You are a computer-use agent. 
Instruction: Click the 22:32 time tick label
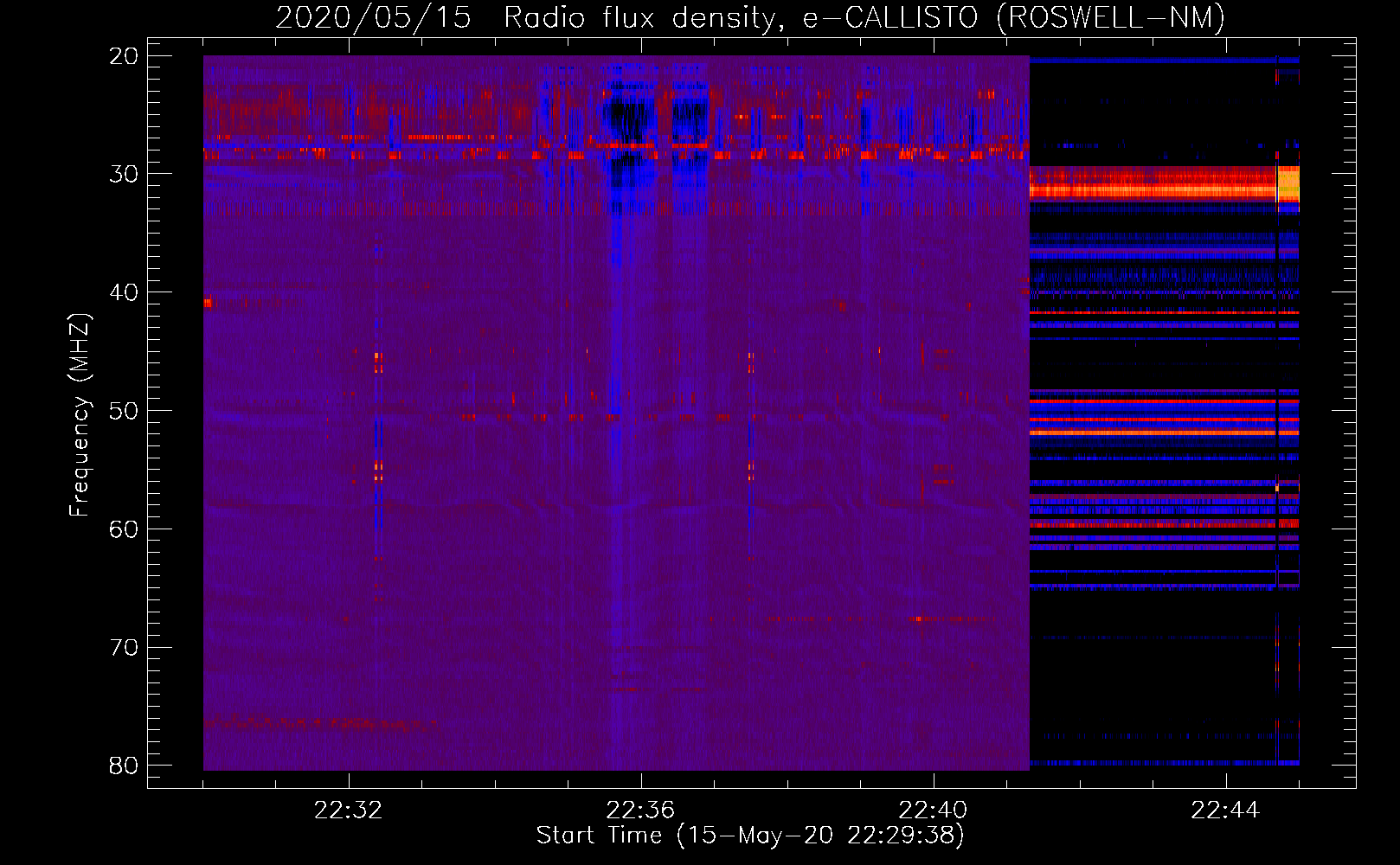(349, 811)
